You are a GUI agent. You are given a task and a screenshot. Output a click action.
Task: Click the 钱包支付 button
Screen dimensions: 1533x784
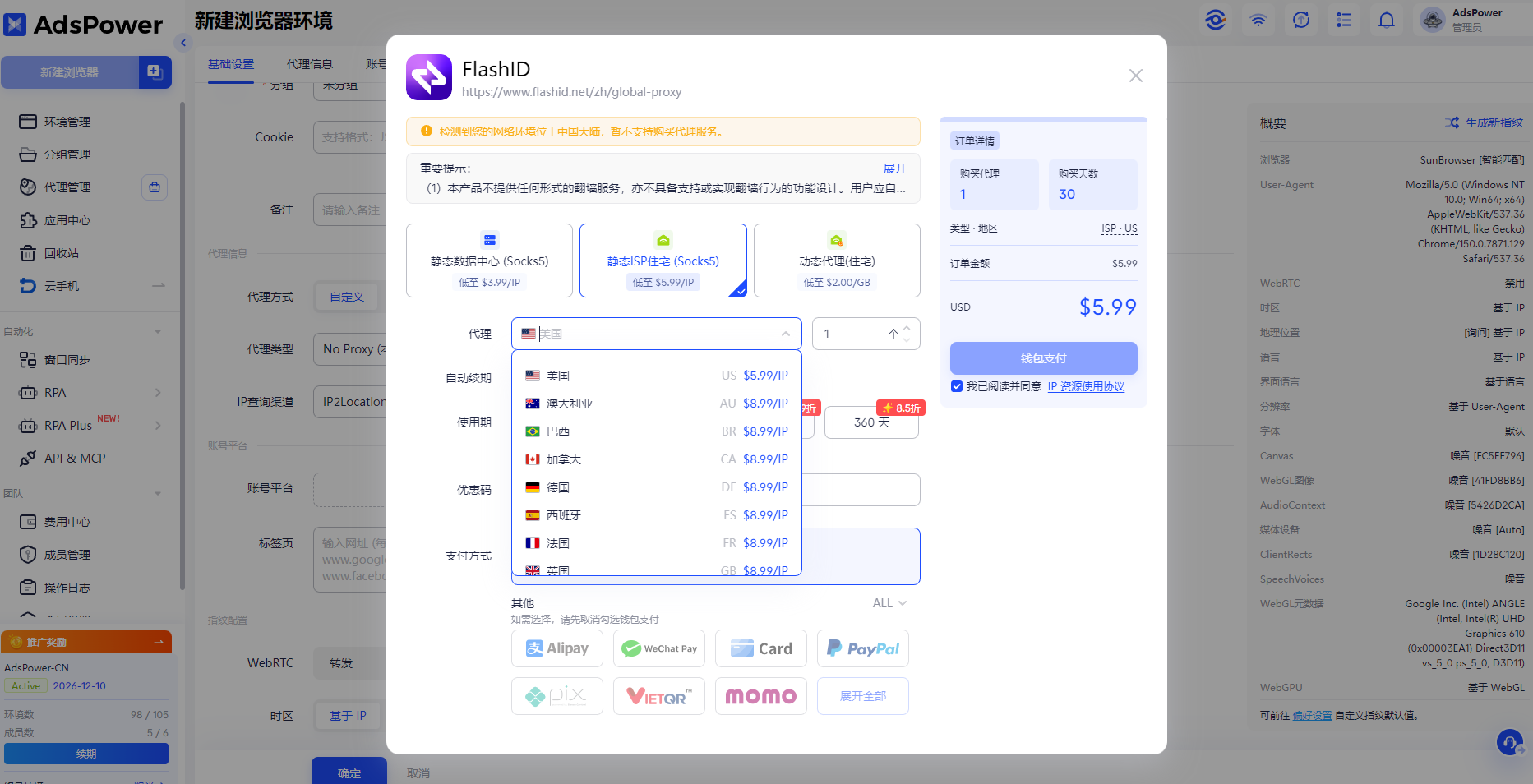(1044, 358)
